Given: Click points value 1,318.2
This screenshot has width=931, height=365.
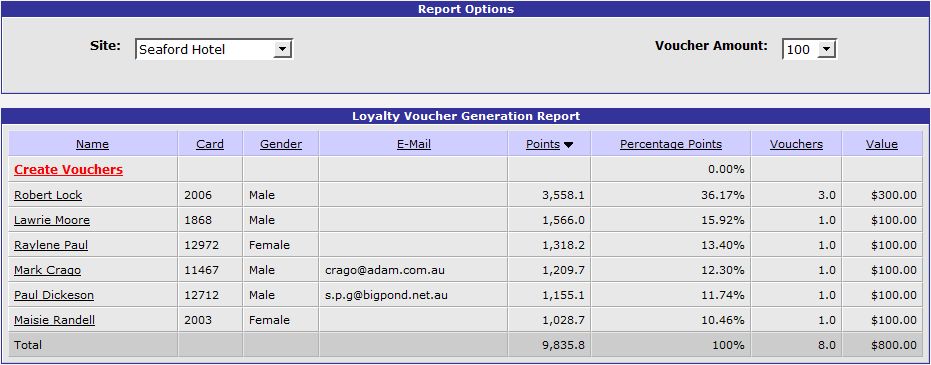Looking at the screenshot, I should tap(563, 245).
